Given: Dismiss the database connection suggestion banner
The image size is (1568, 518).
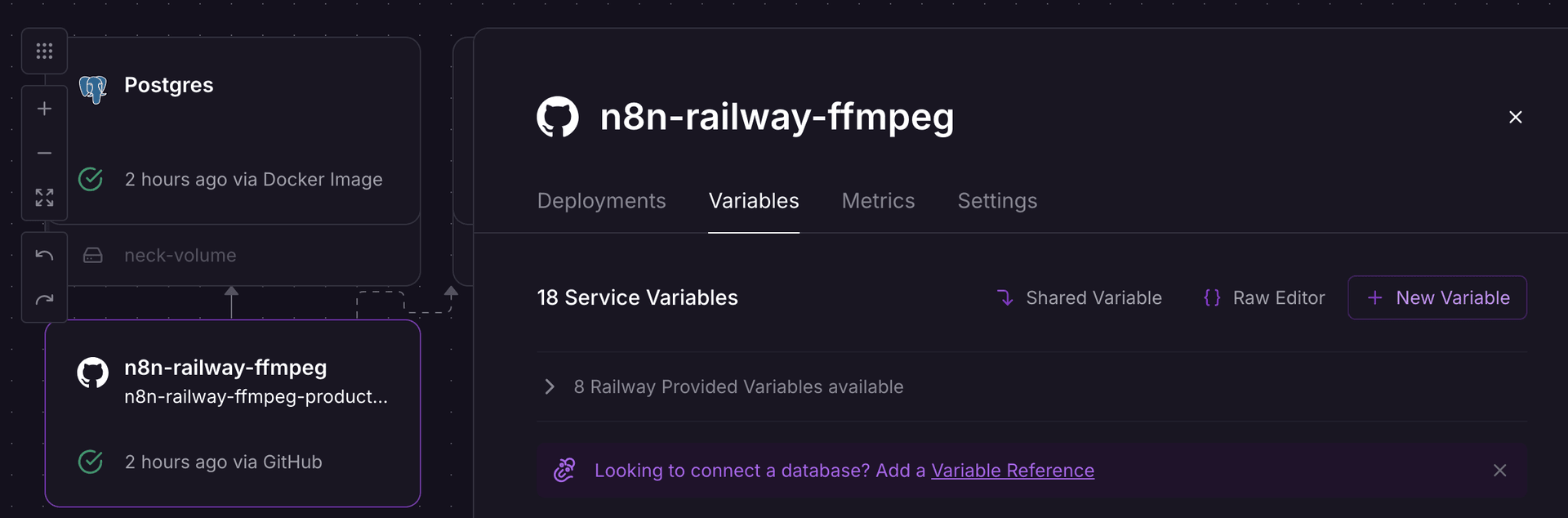Looking at the screenshot, I should [1500, 471].
